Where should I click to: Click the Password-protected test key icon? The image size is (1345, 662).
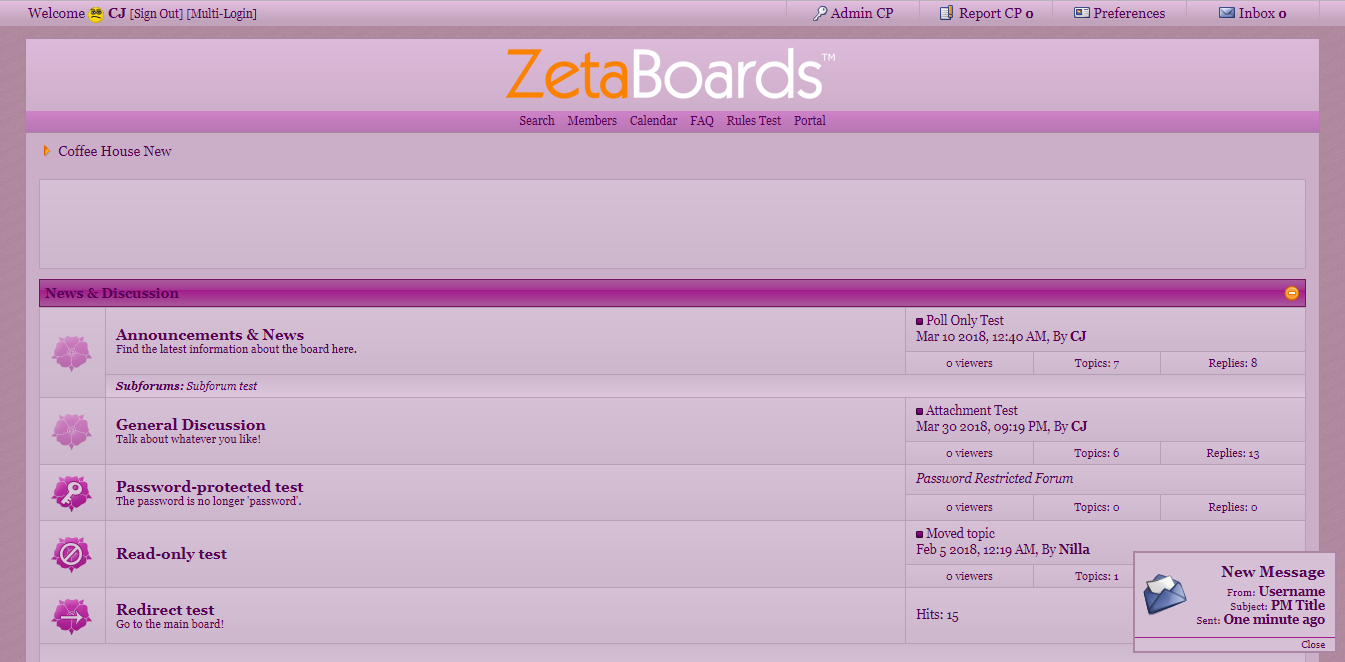tap(72, 493)
